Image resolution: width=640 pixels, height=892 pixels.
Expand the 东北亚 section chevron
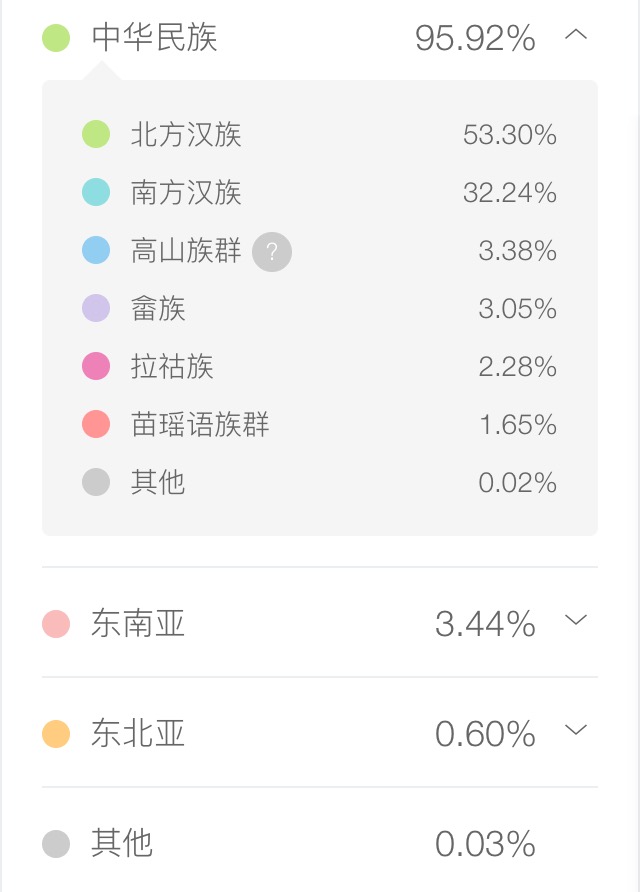[x=576, y=729]
